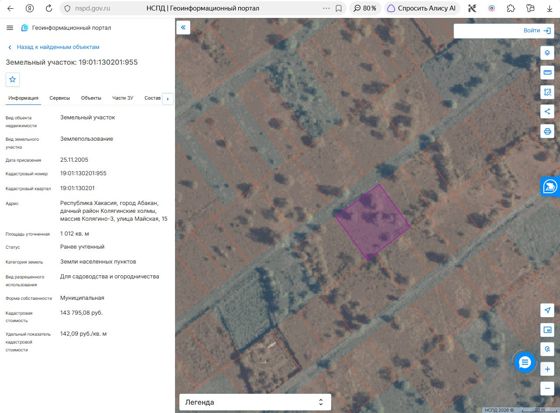Go back via Назад к найденным объектам
This screenshot has height=413, width=560.
coord(54,47)
